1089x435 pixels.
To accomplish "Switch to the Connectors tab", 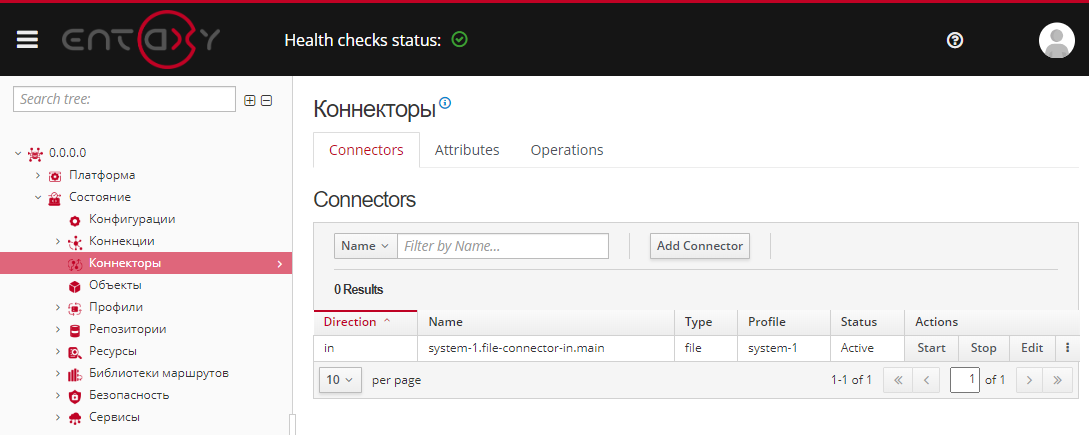I will 366,150.
